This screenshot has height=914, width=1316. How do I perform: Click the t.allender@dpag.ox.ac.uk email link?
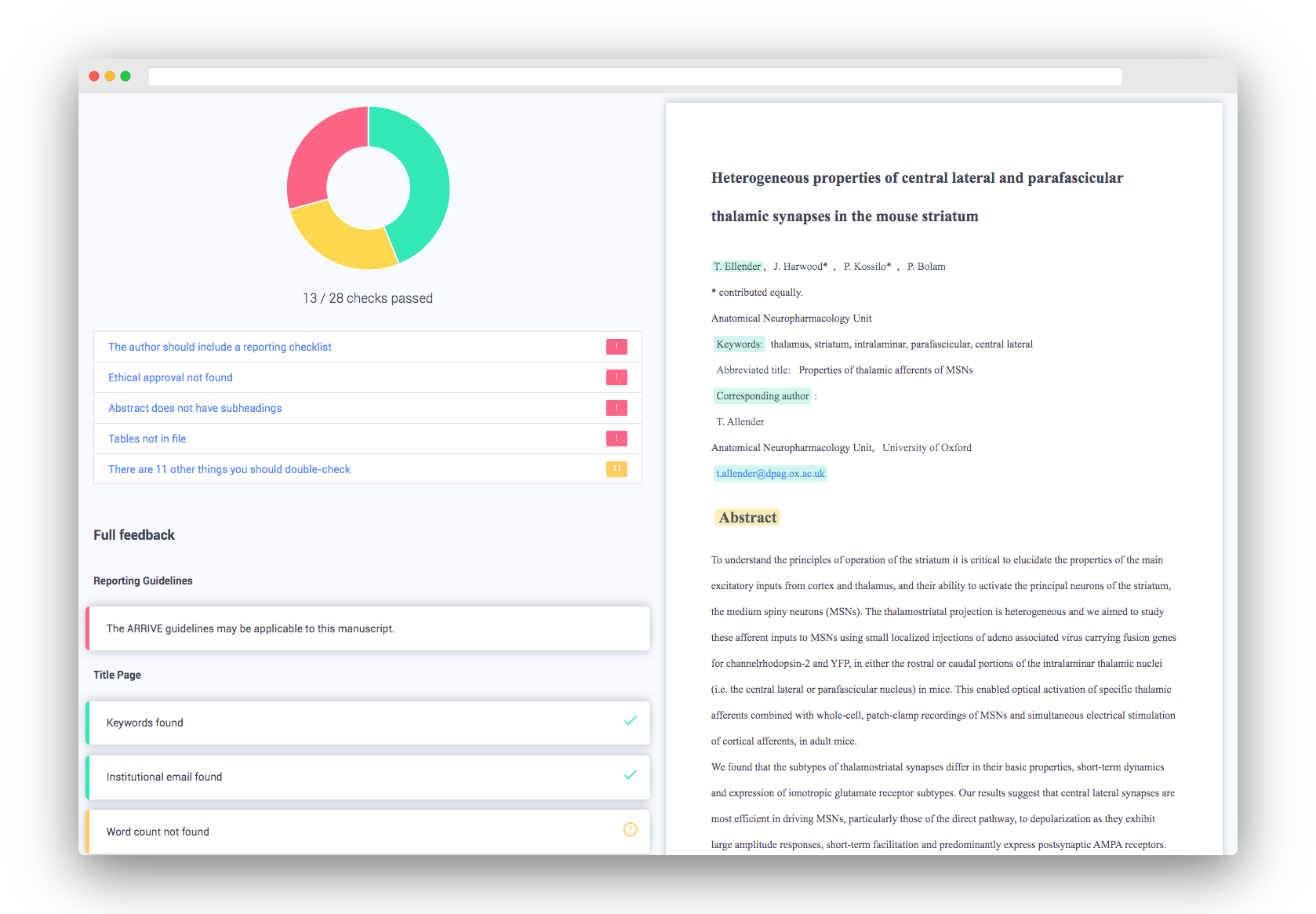click(770, 474)
